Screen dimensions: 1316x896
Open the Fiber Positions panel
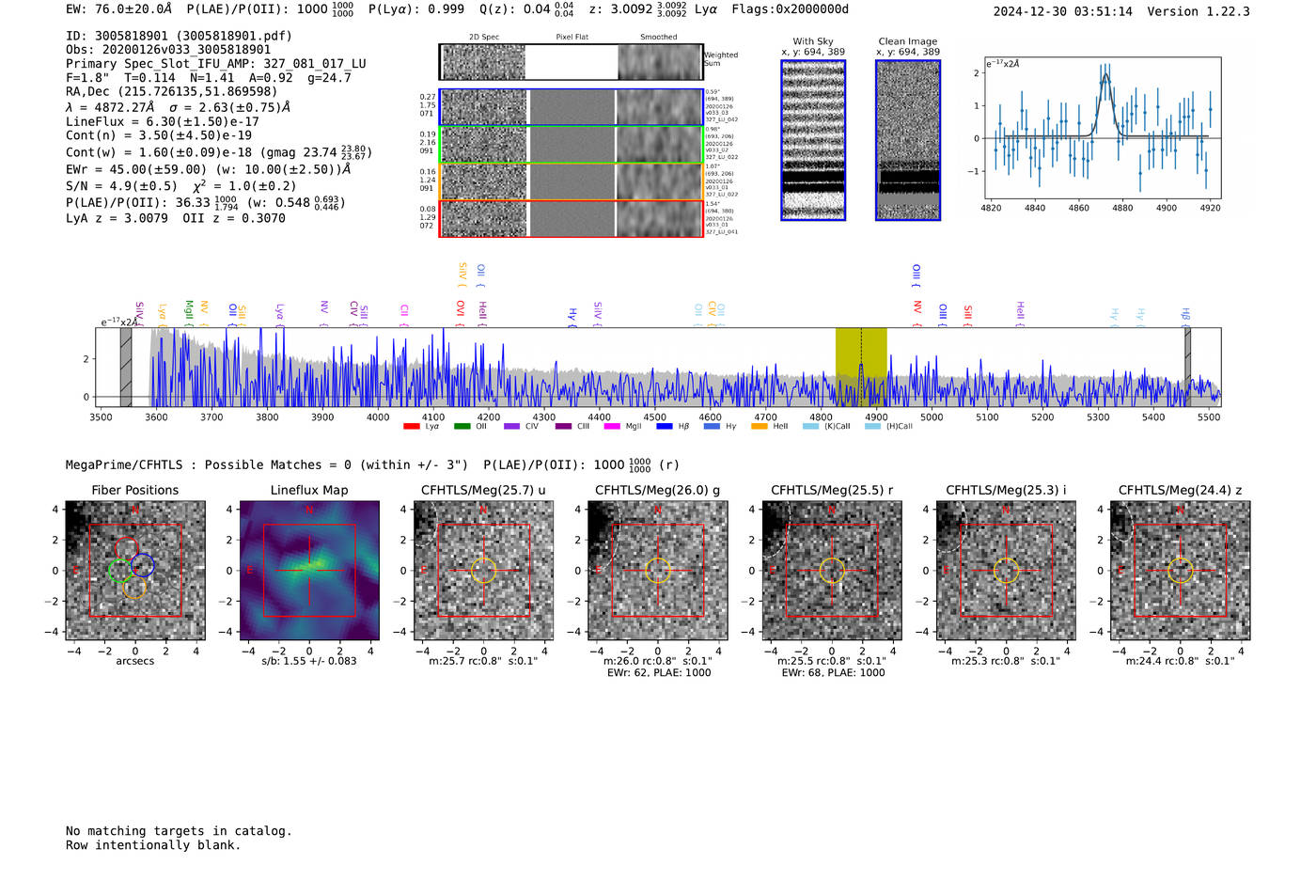(135, 571)
